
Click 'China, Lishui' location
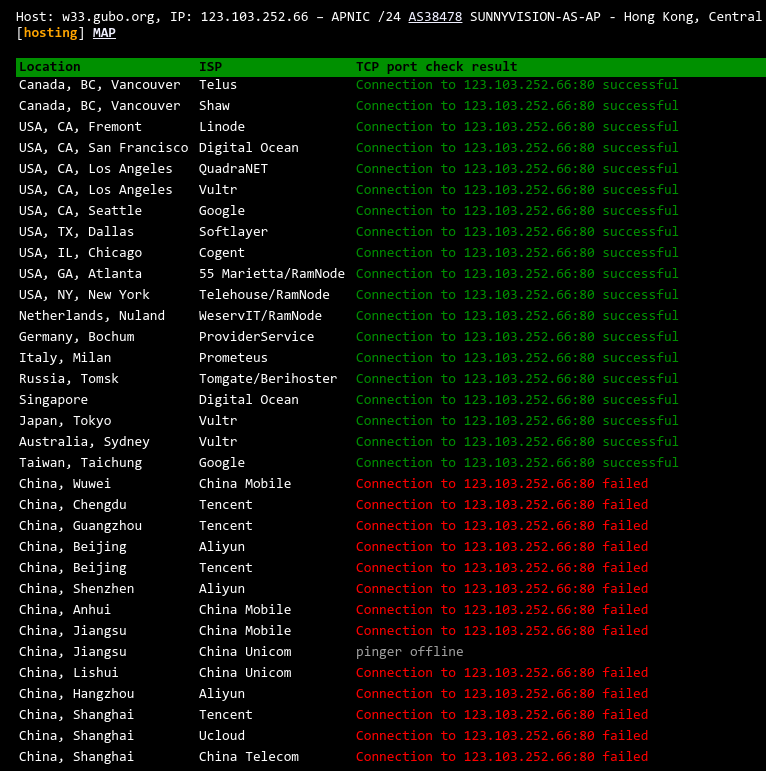pos(69,673)
